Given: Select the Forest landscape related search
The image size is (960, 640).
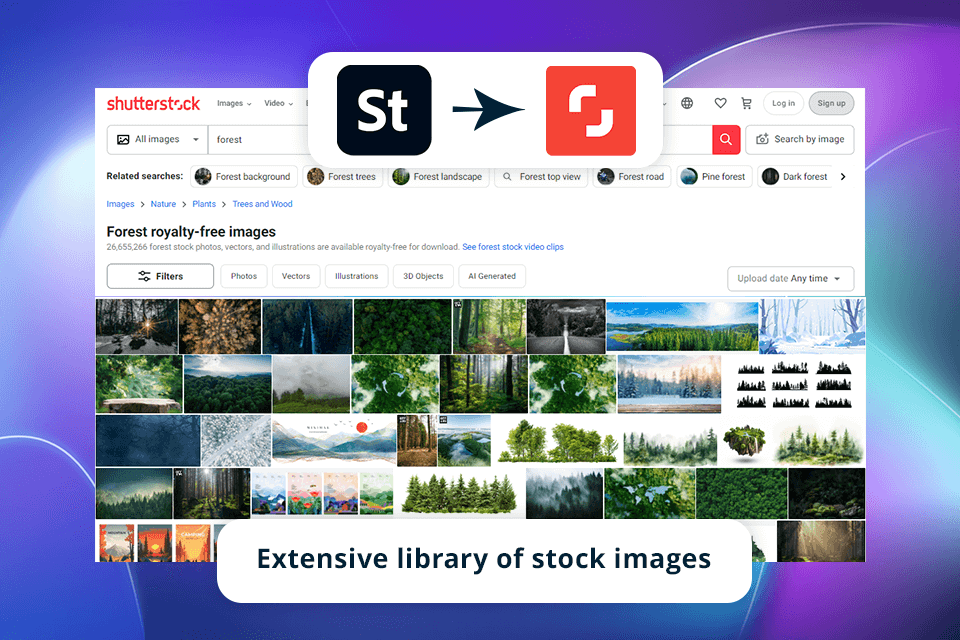Looking at the screenshot, I should click(438, 176).
